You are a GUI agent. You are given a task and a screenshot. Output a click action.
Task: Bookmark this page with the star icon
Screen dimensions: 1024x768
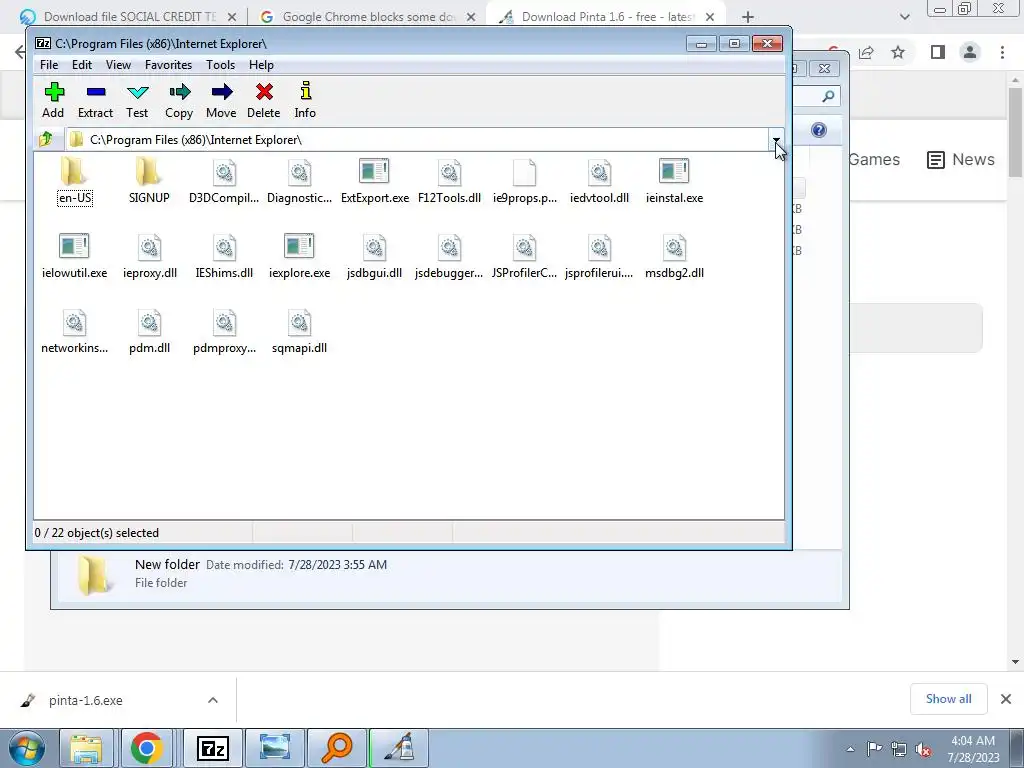(x=899, y=52)
